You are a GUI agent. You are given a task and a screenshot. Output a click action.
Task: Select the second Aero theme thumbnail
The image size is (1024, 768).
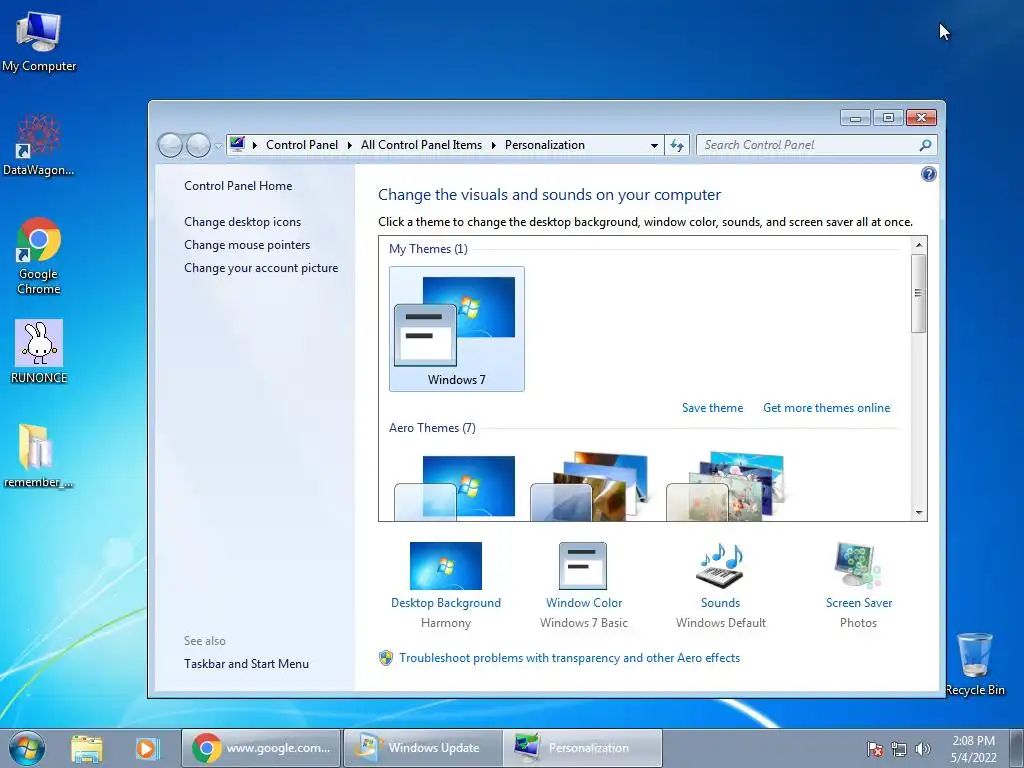[x=590, y=487]
